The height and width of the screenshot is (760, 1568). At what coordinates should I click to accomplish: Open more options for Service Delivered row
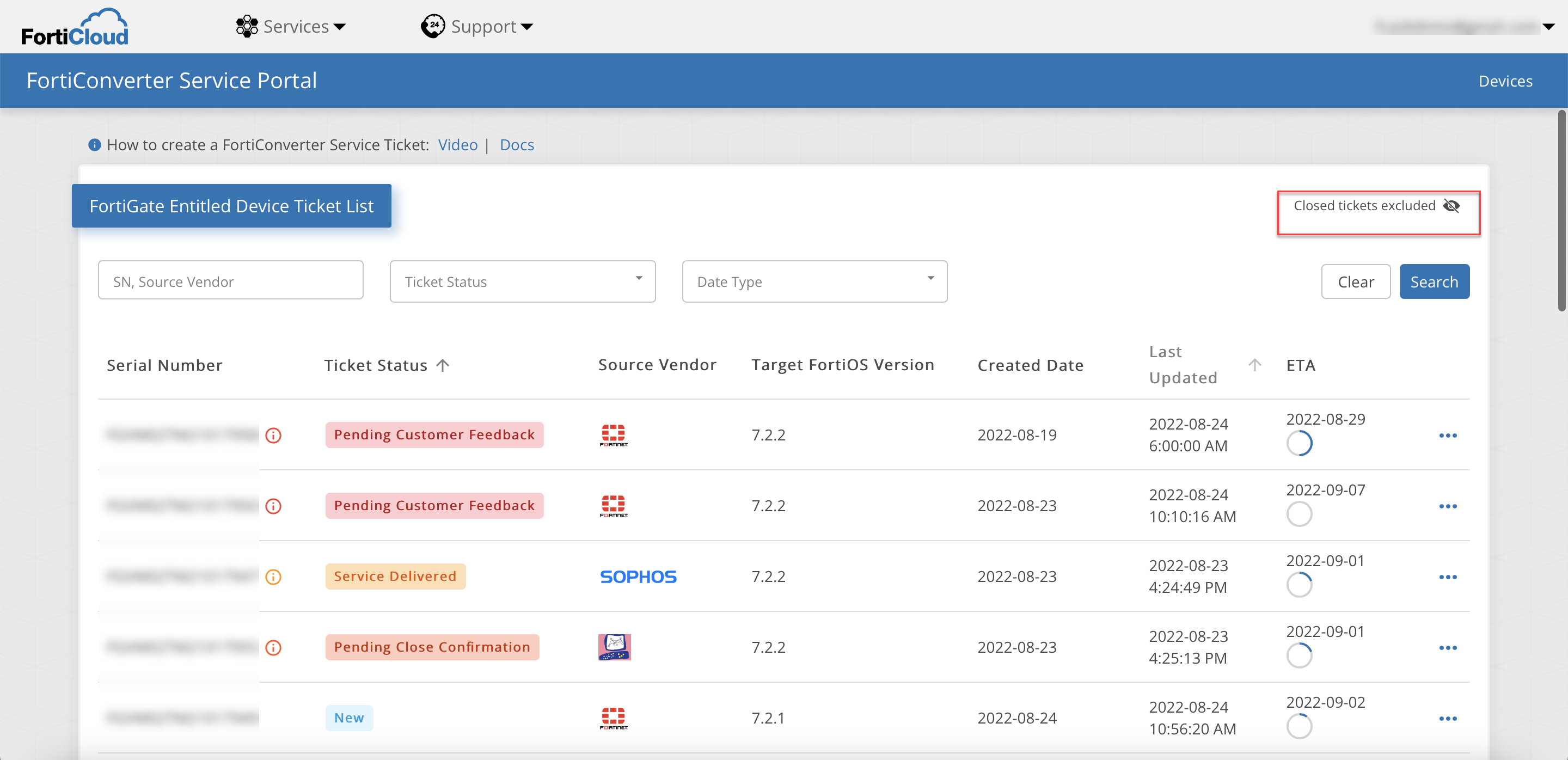[1448, 577]
